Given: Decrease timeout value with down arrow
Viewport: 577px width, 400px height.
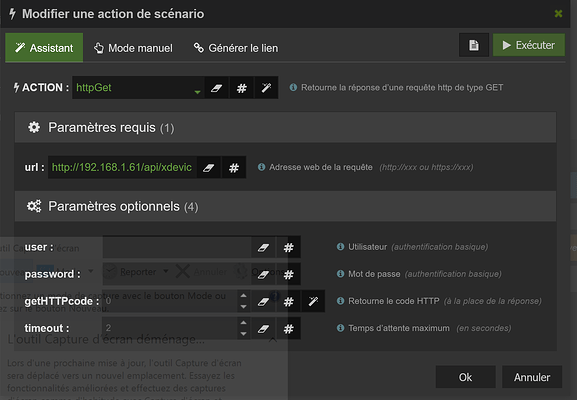Looking at the screenshot, I should (243, 334).
